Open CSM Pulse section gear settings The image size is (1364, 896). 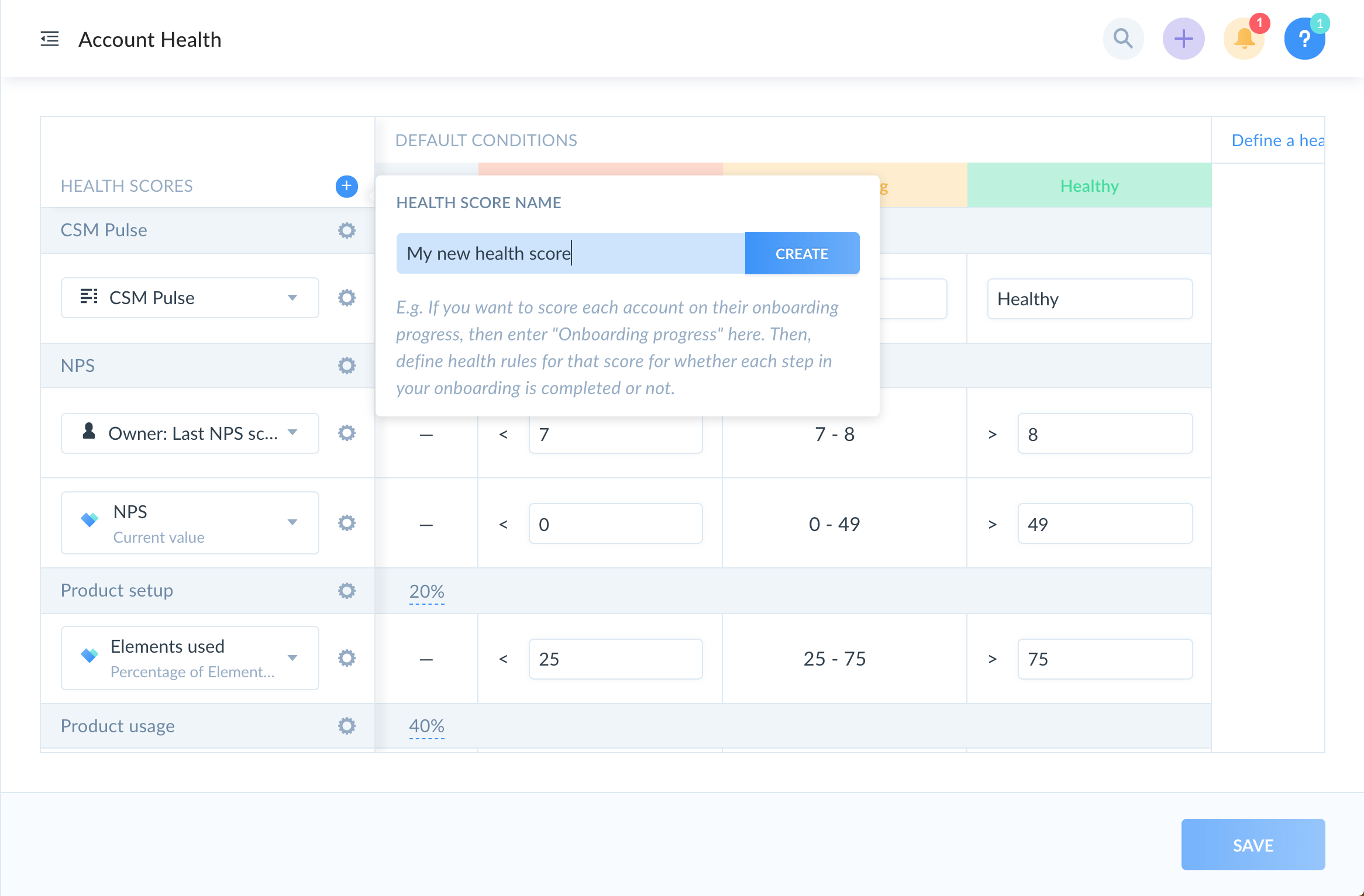click(346, 230)
